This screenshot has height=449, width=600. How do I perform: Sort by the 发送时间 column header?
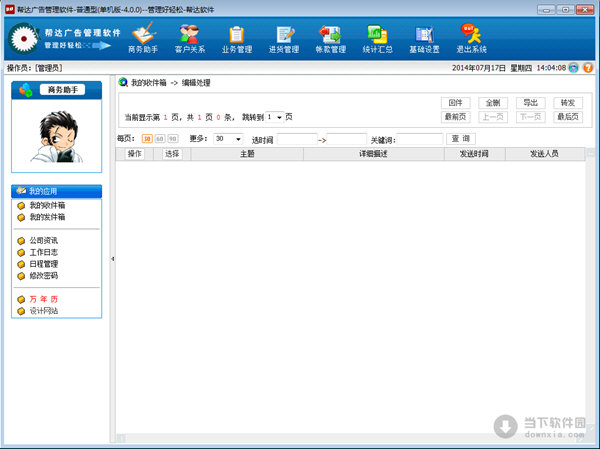(x=474, y=154)
